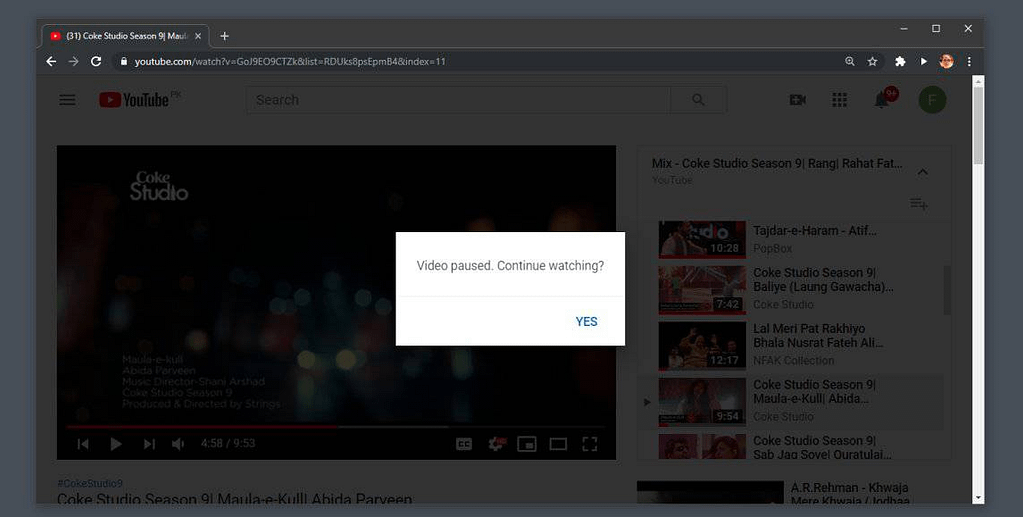Screen dimensions: 1023x517
Task: Bookmark this page with the star
Action: [x=873, y=61]
